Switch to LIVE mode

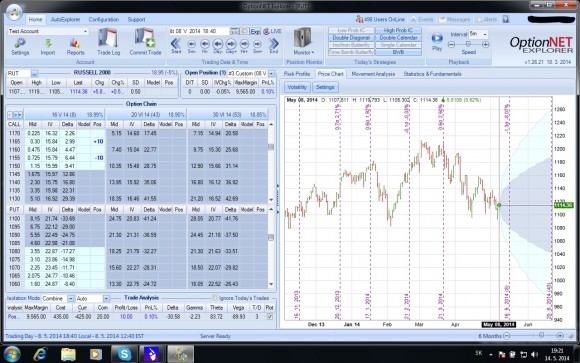pos(272,31)
